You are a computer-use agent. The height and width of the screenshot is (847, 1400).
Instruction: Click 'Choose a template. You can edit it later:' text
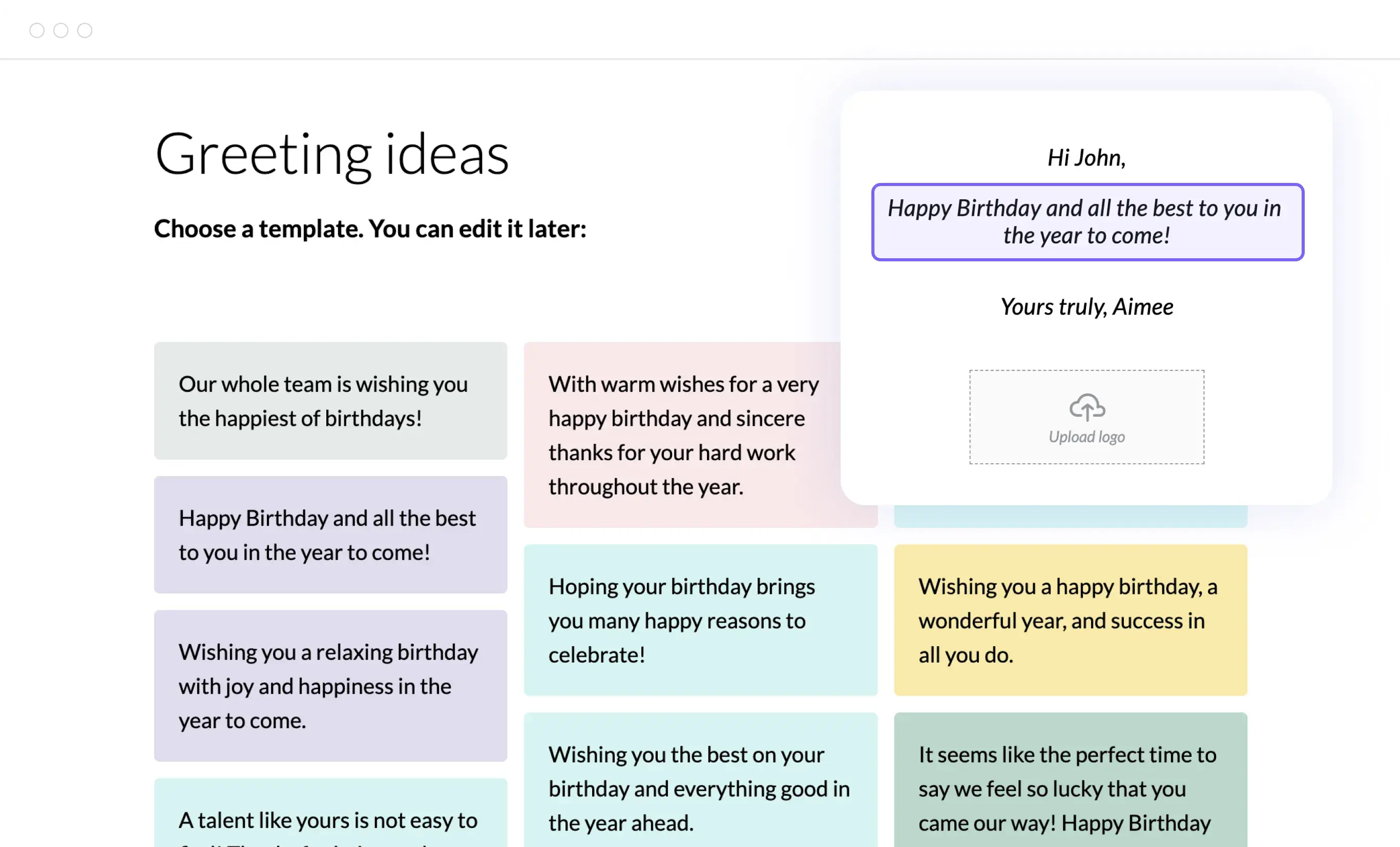pos(370,229)
